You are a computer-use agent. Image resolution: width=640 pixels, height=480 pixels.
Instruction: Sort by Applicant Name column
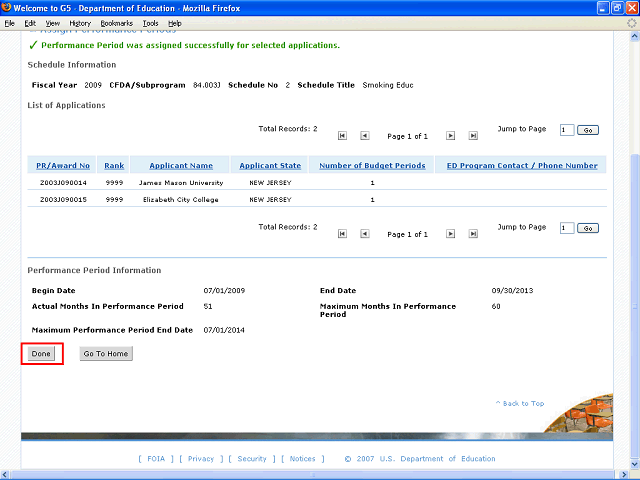(181, 166)
